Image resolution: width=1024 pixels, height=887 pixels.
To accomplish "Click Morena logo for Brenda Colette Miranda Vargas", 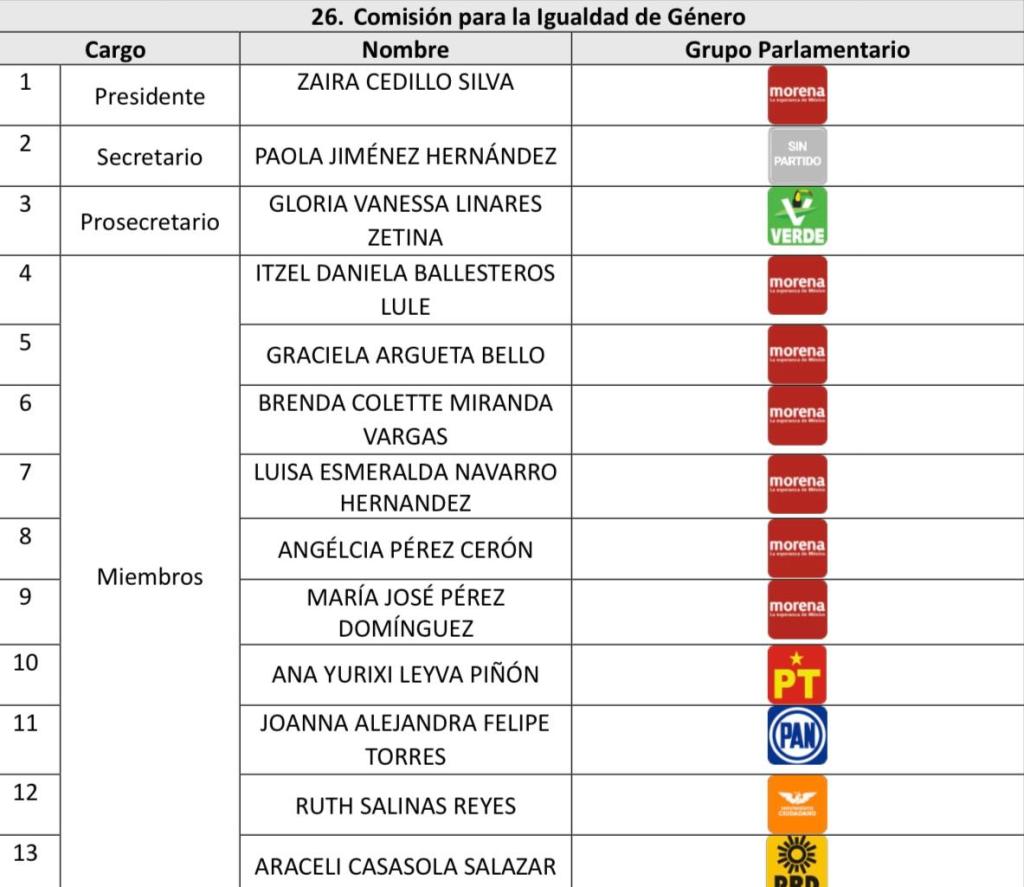I will 797,415.
